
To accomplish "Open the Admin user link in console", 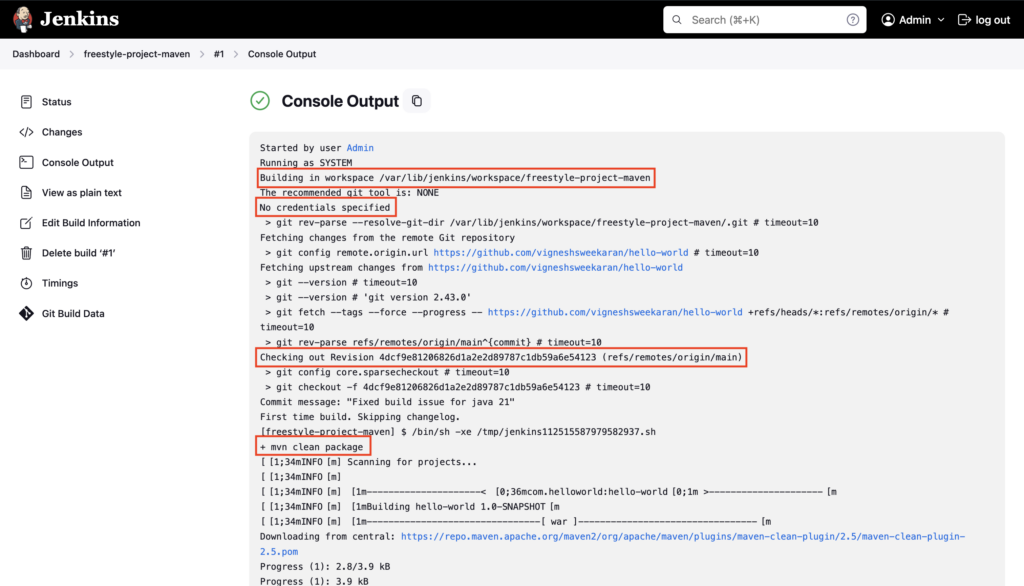I will point(360,148).
